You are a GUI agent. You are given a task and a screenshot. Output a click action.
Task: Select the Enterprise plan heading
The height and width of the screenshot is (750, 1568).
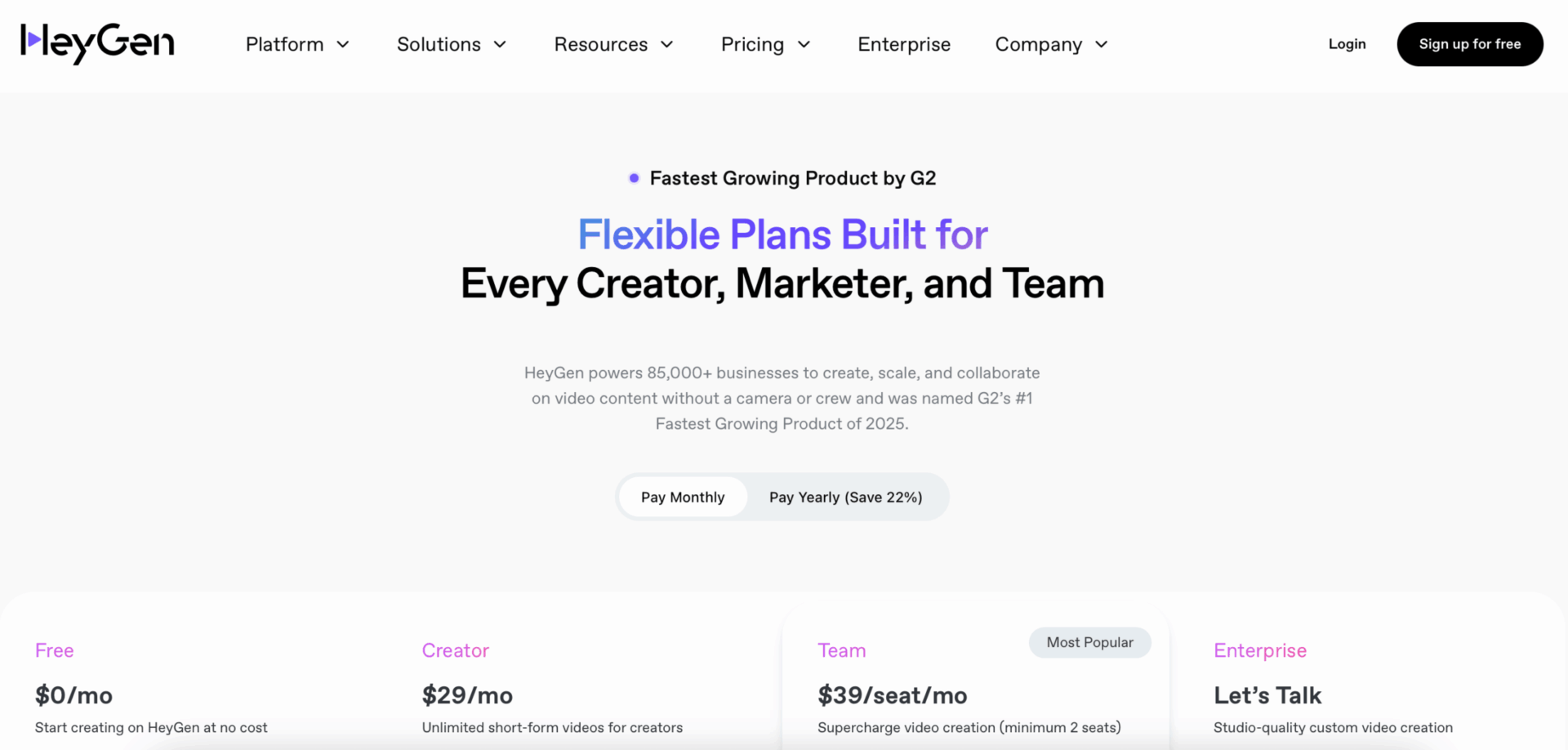coord(1260,651)
